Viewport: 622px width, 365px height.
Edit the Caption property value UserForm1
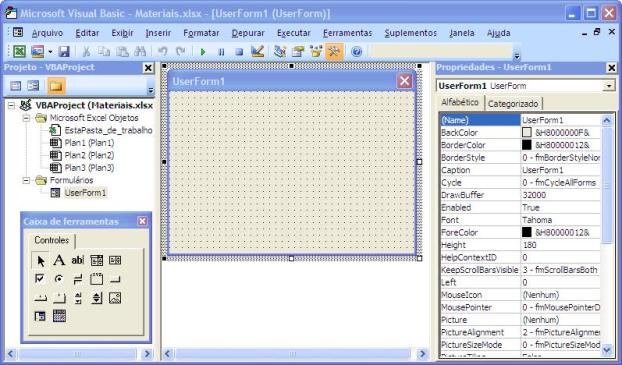click(561, 170)
